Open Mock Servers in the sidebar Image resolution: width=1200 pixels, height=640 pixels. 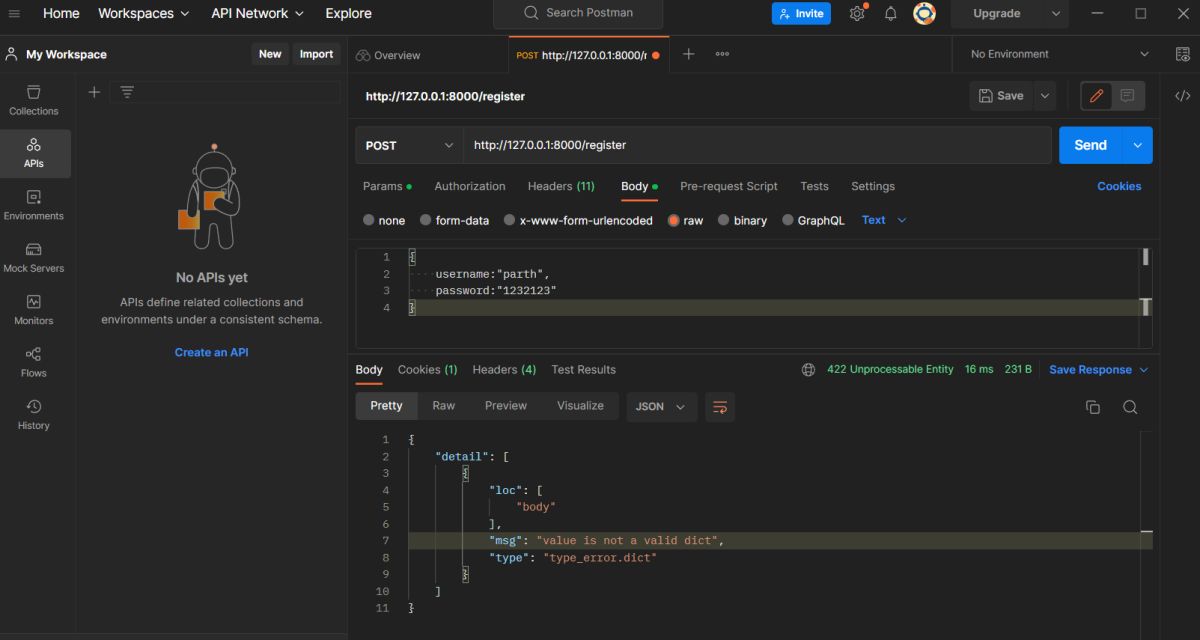[x=34, y=257]
